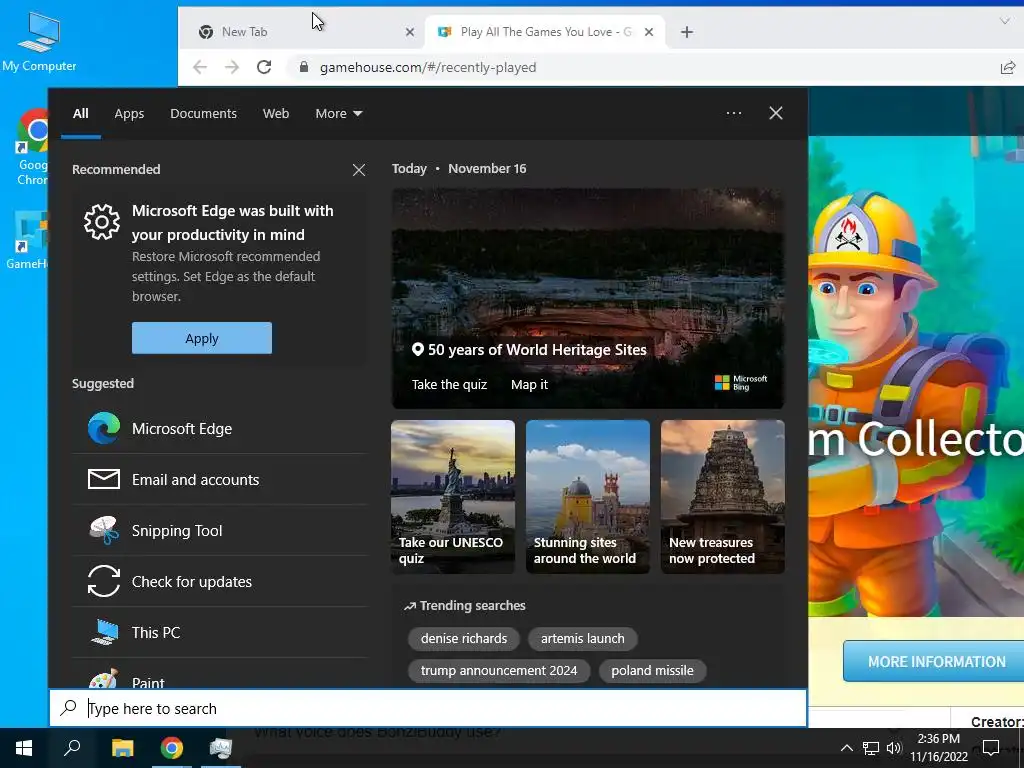Open 50 years of World Heritage Sites
This screenshot has width=1024, height=768.
pyautogui.click(x=537, y=349)
